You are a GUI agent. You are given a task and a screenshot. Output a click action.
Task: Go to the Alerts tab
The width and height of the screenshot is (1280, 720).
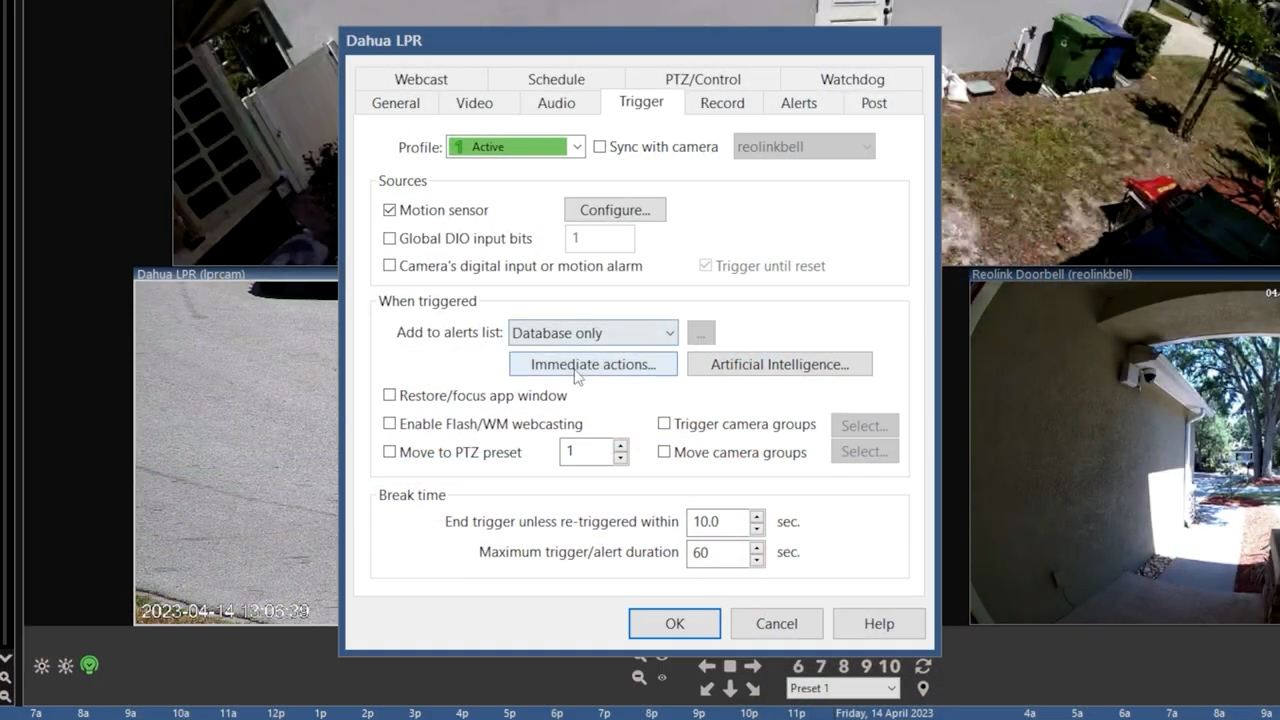point(799,103)
